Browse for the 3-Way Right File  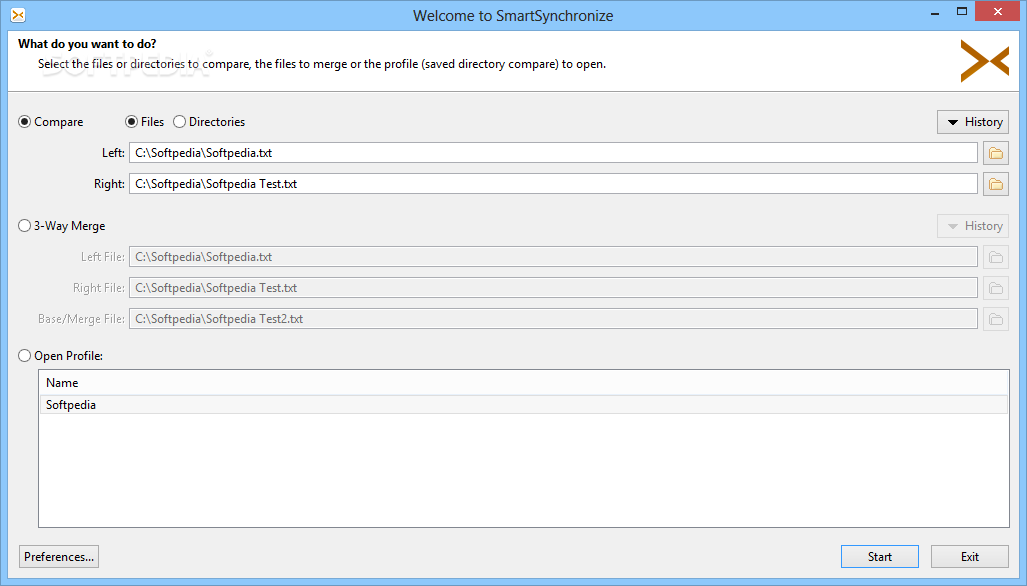pos(996,288)
